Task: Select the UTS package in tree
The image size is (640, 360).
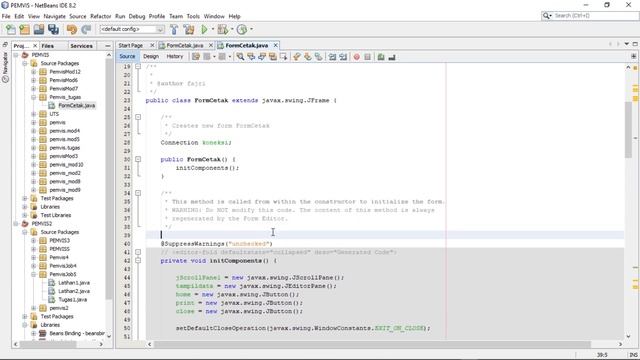Action: click(54, 114)
